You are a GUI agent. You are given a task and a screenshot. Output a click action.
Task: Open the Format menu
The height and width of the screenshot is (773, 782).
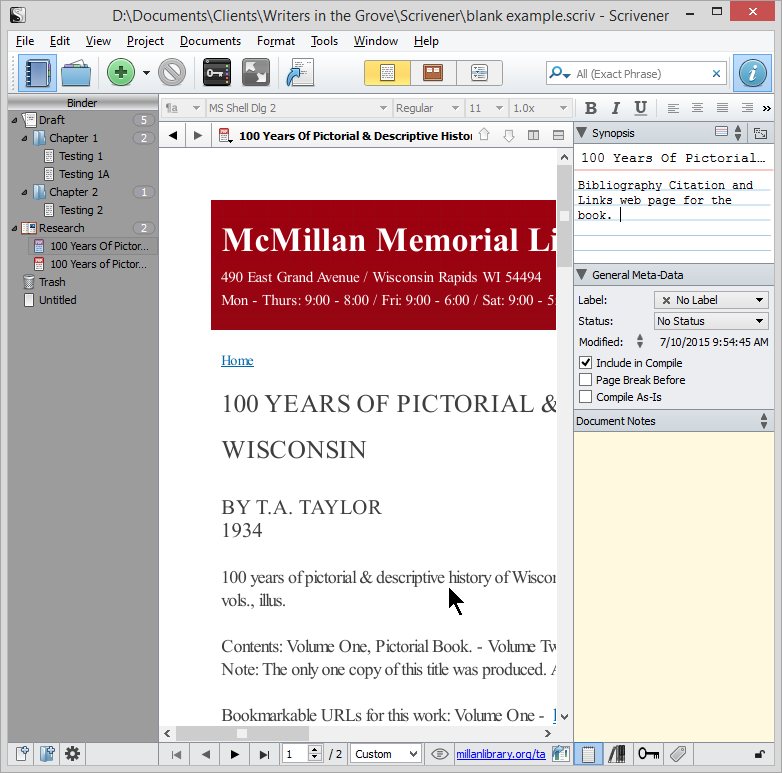[275, 41]
